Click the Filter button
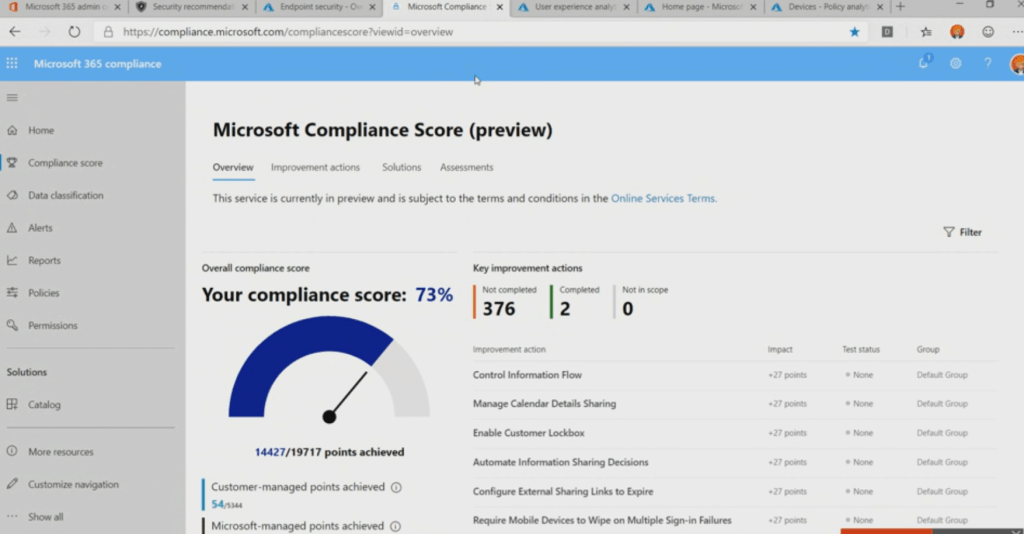 [x=963, y=232]
